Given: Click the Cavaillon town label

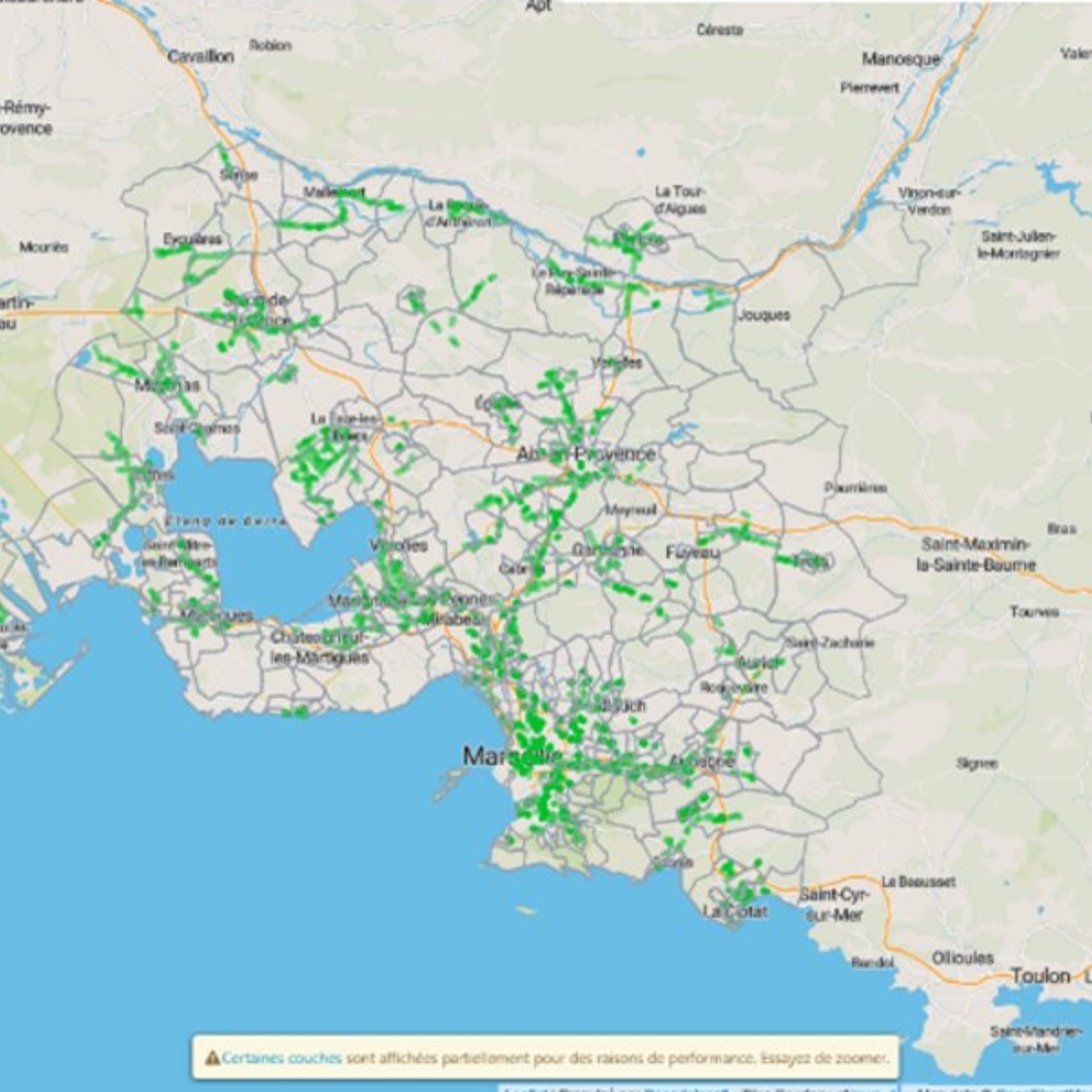Looking at the screenshot, I should click(x=201, y=56).
